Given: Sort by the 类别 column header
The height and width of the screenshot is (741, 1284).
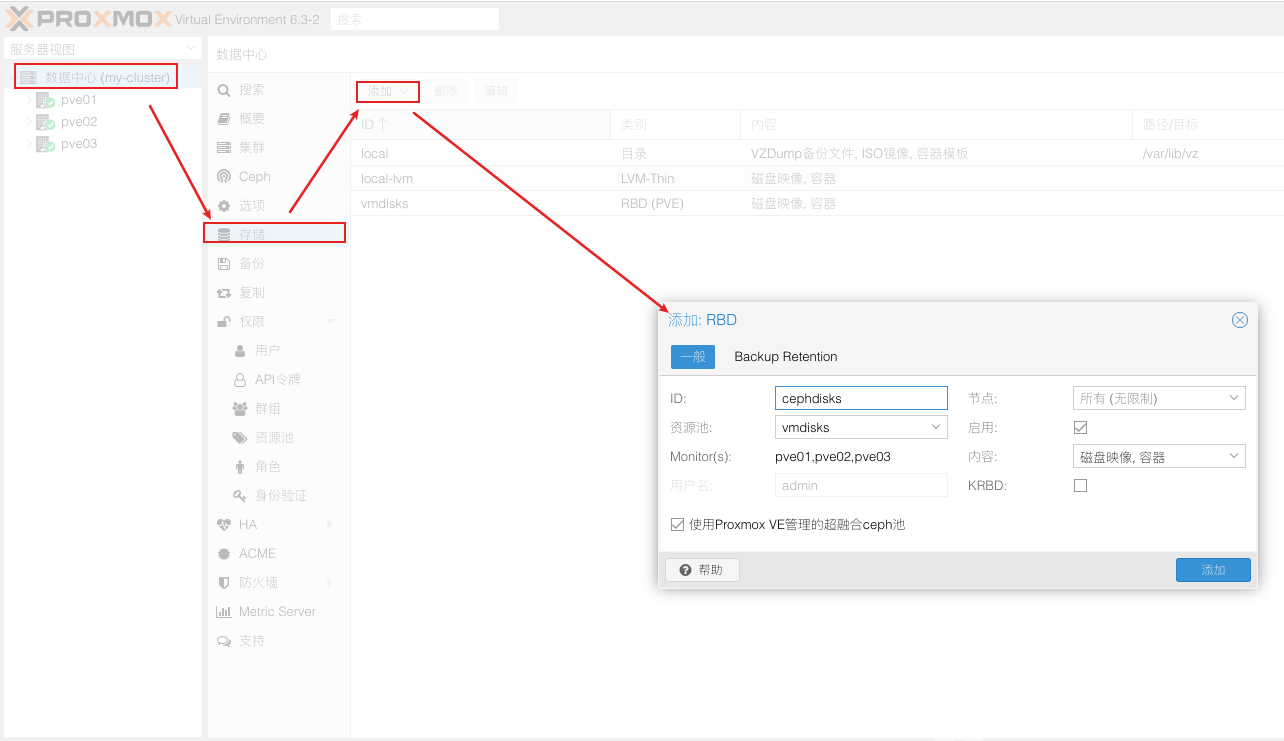Looking at the screenshot, I should point(675,125).
